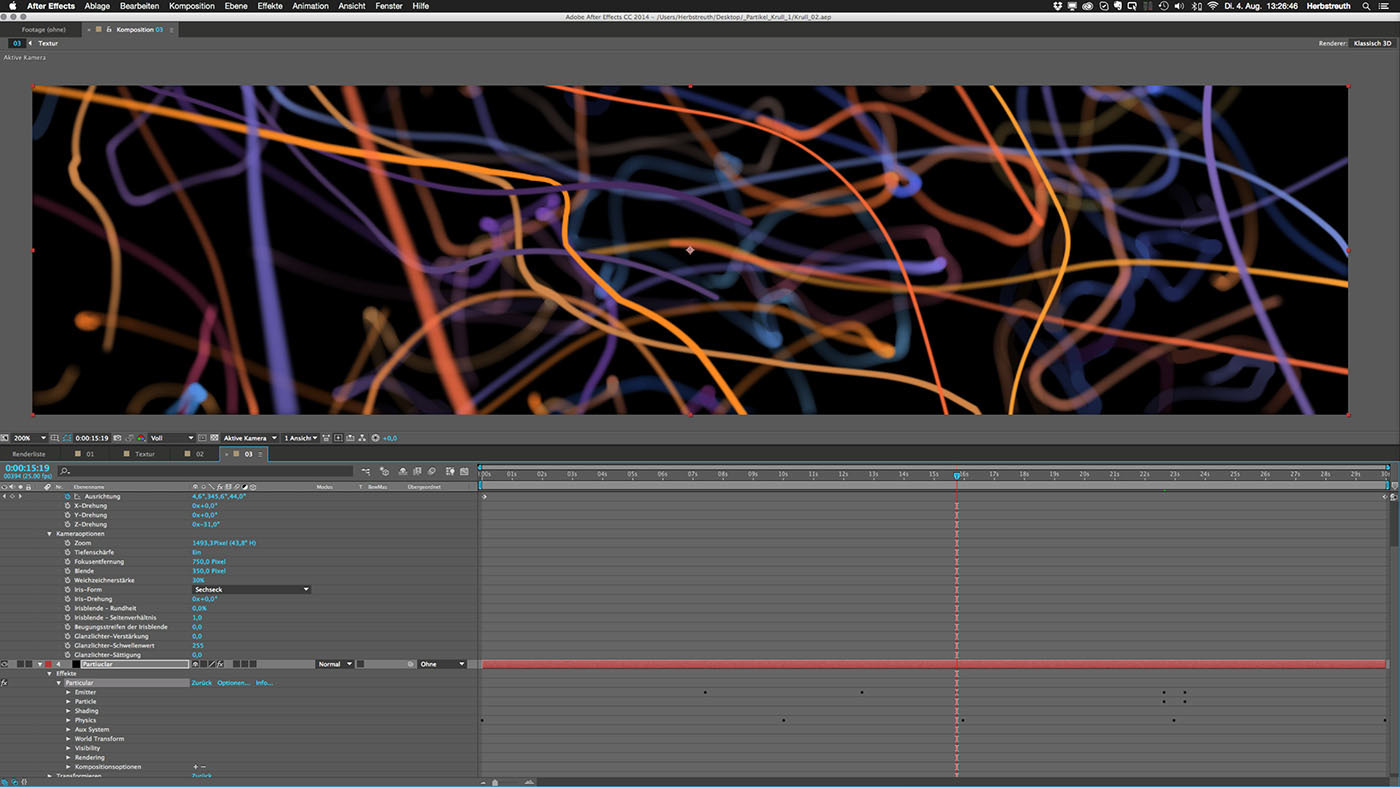The height and width of the screenshot is (787, 1400).
Task: Click the red label color of layer 4
Action: click(47, 664)
